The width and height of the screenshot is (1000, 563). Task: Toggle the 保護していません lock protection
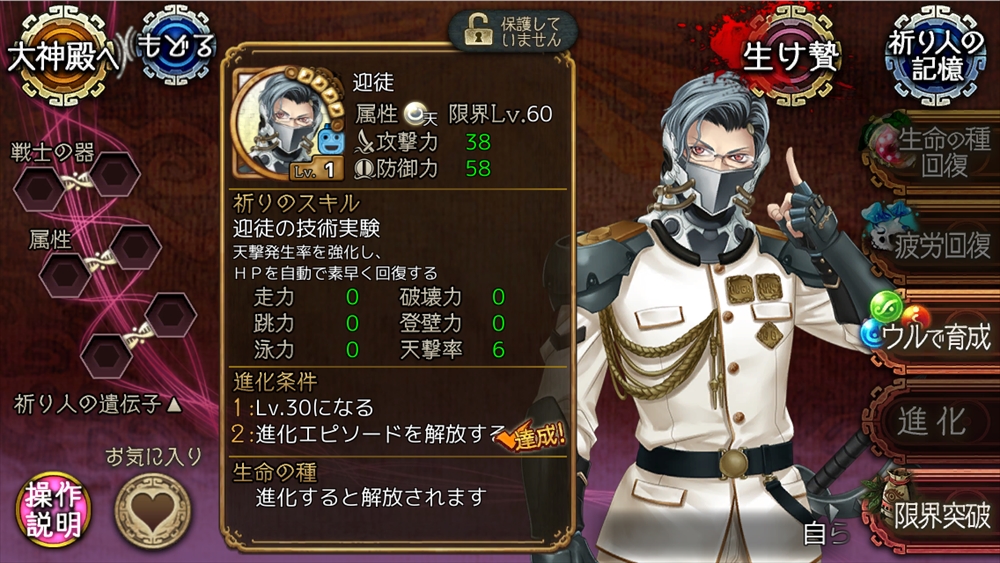tap(514, 31)
